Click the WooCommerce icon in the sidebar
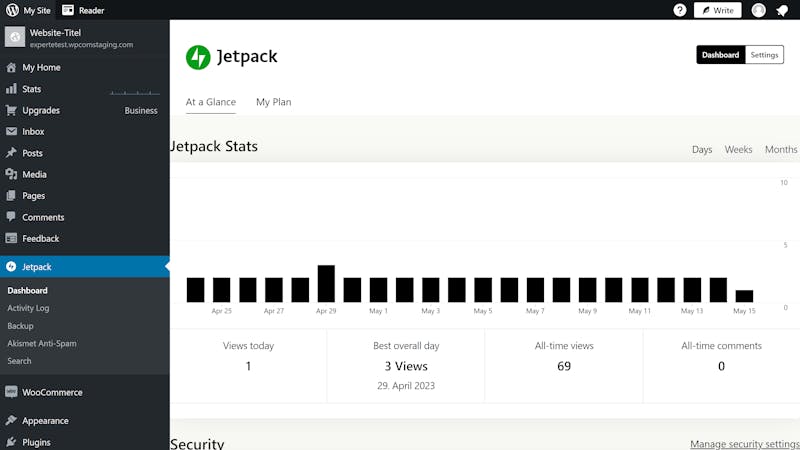 11,392
